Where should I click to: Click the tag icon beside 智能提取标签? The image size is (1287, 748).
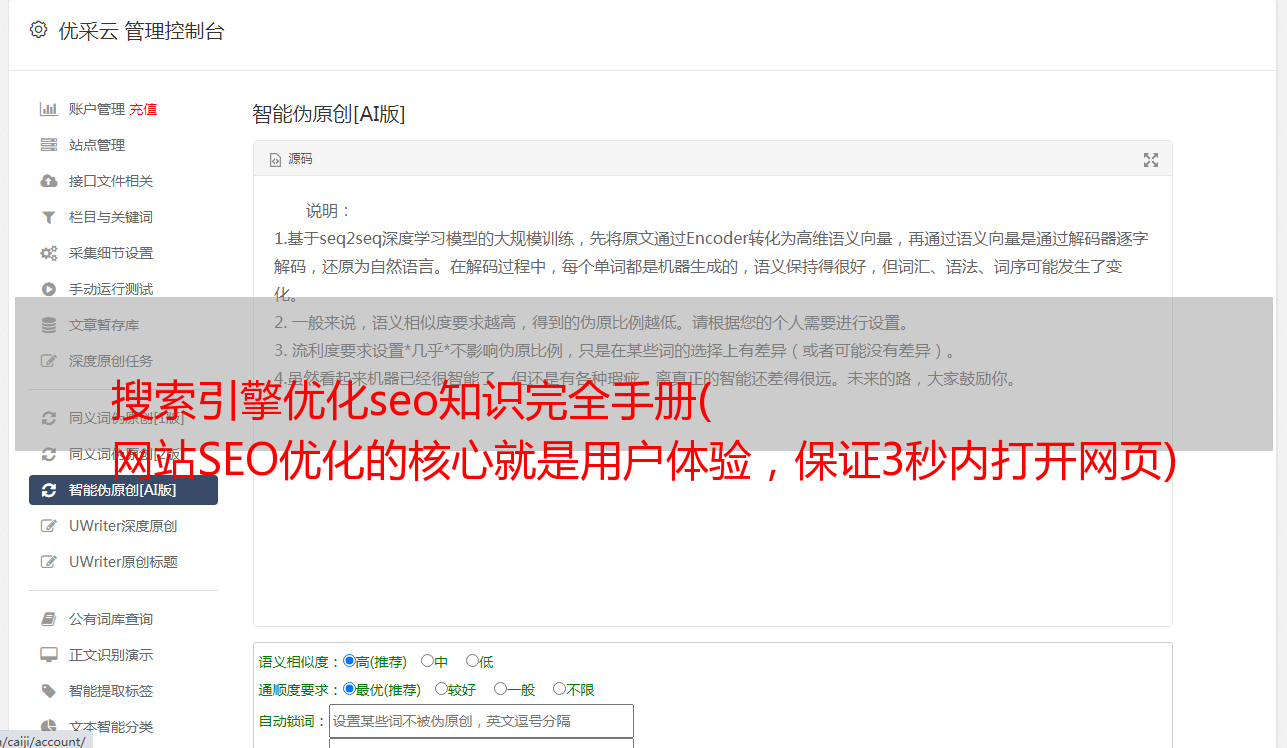point(48,691)
